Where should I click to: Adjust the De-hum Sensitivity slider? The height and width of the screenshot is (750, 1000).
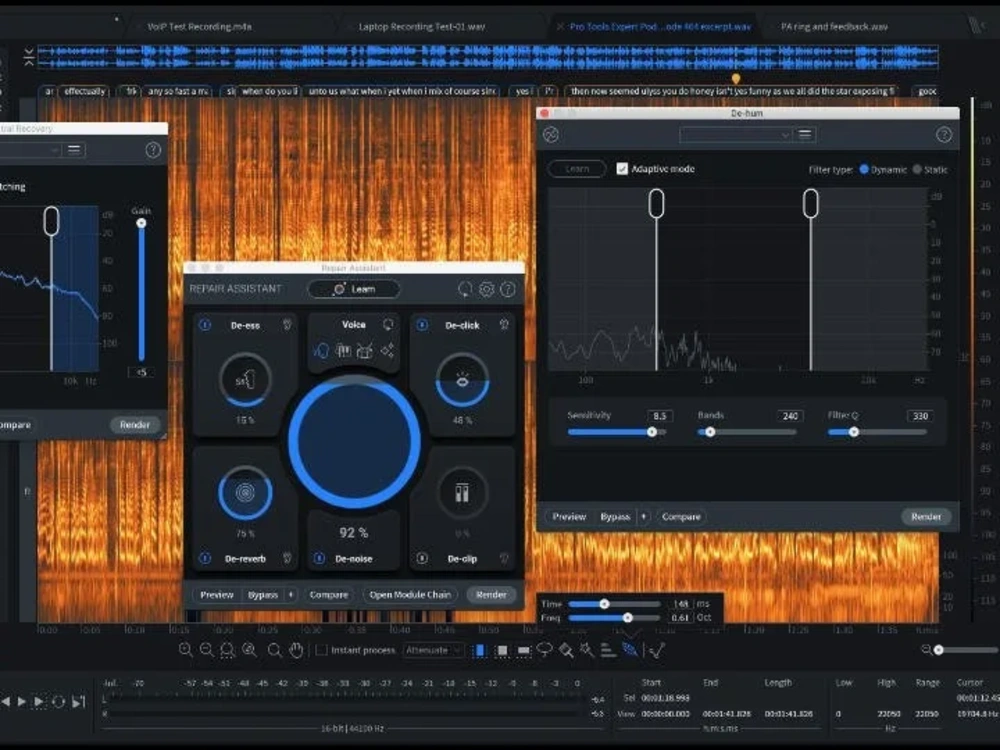(617, 432)
